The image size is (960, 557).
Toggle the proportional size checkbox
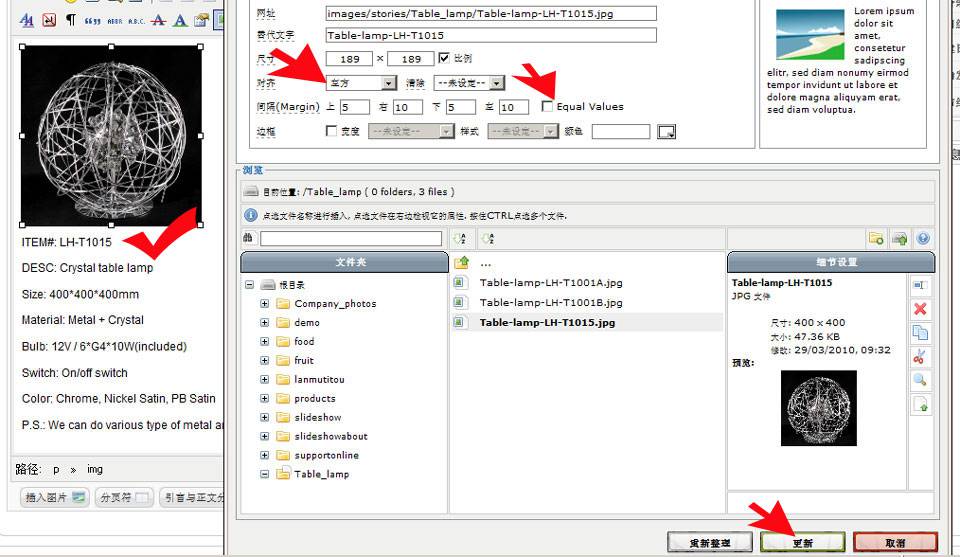point(444,58)
